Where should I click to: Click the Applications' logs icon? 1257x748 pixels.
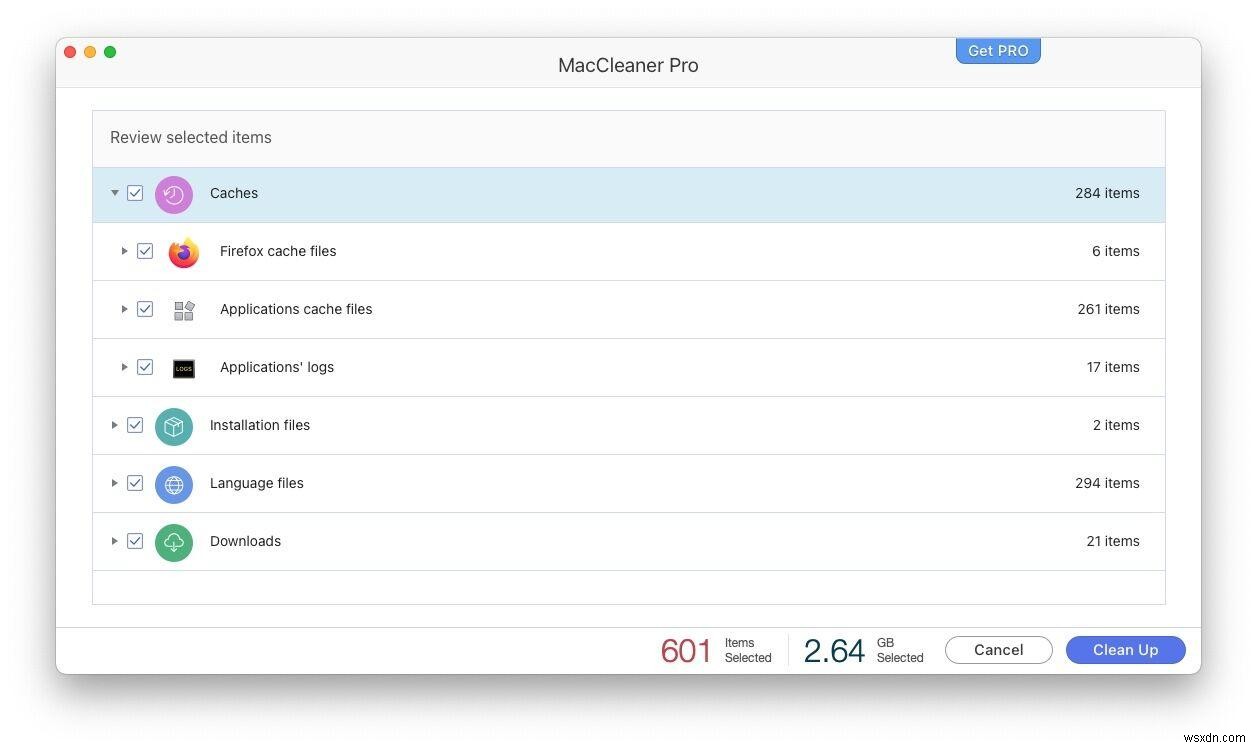[x=184, y=368]
